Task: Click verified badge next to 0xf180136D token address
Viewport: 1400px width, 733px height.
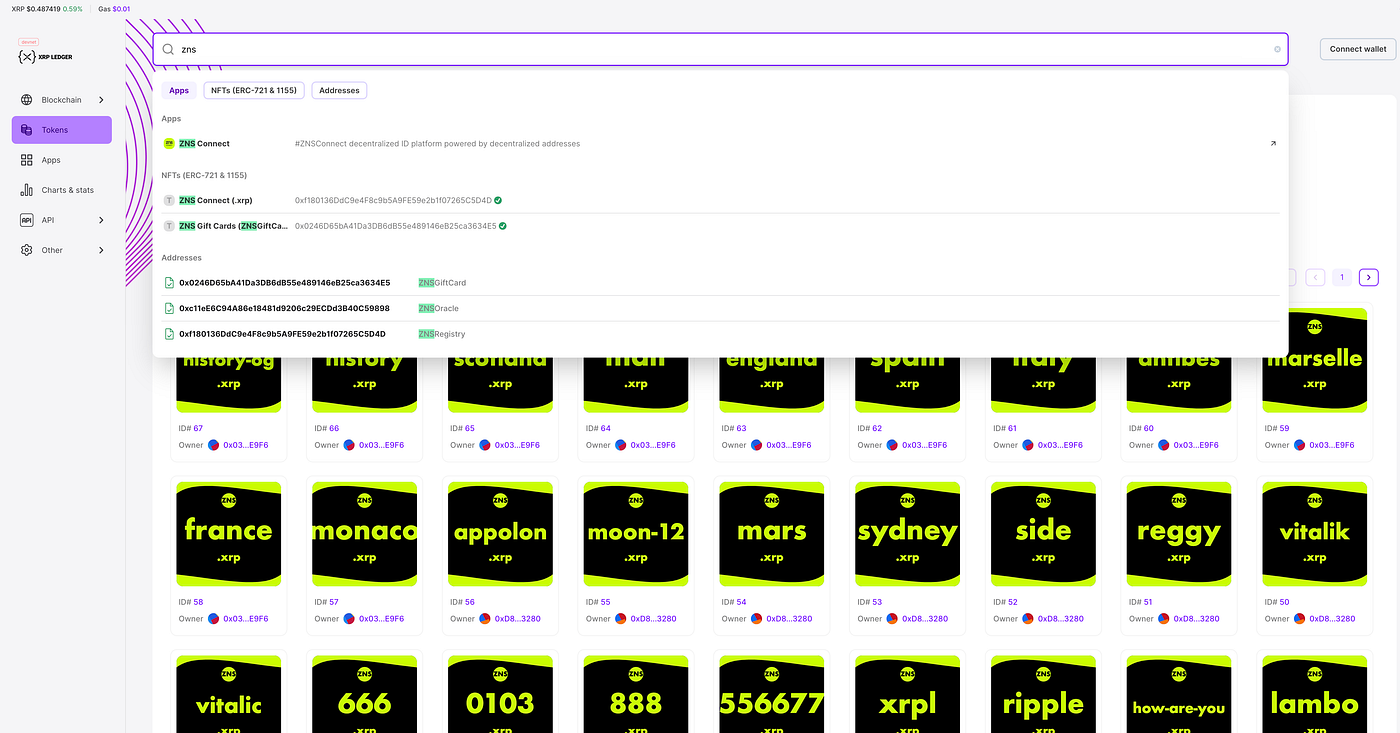Action: pos(498,200)
